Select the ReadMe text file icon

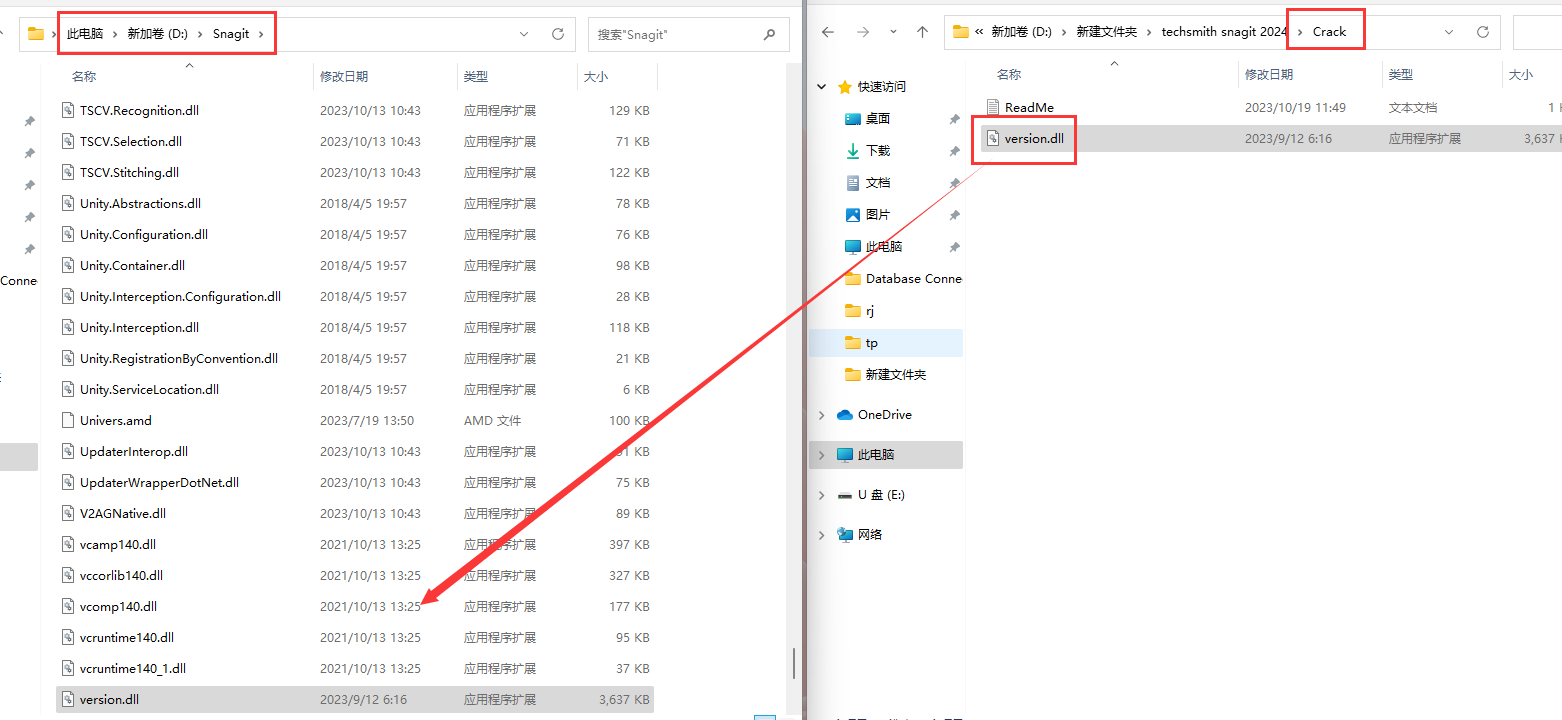[993, 107]
